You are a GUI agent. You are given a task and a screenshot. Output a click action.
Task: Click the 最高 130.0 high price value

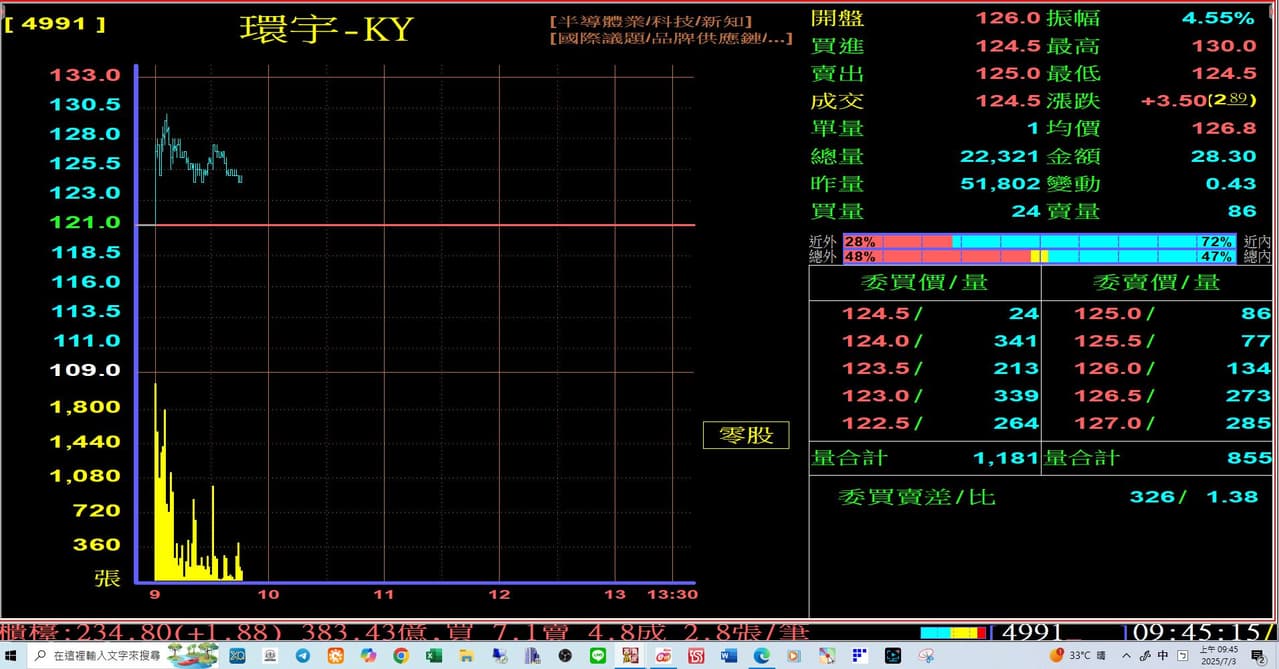(x=1224, y=46)
